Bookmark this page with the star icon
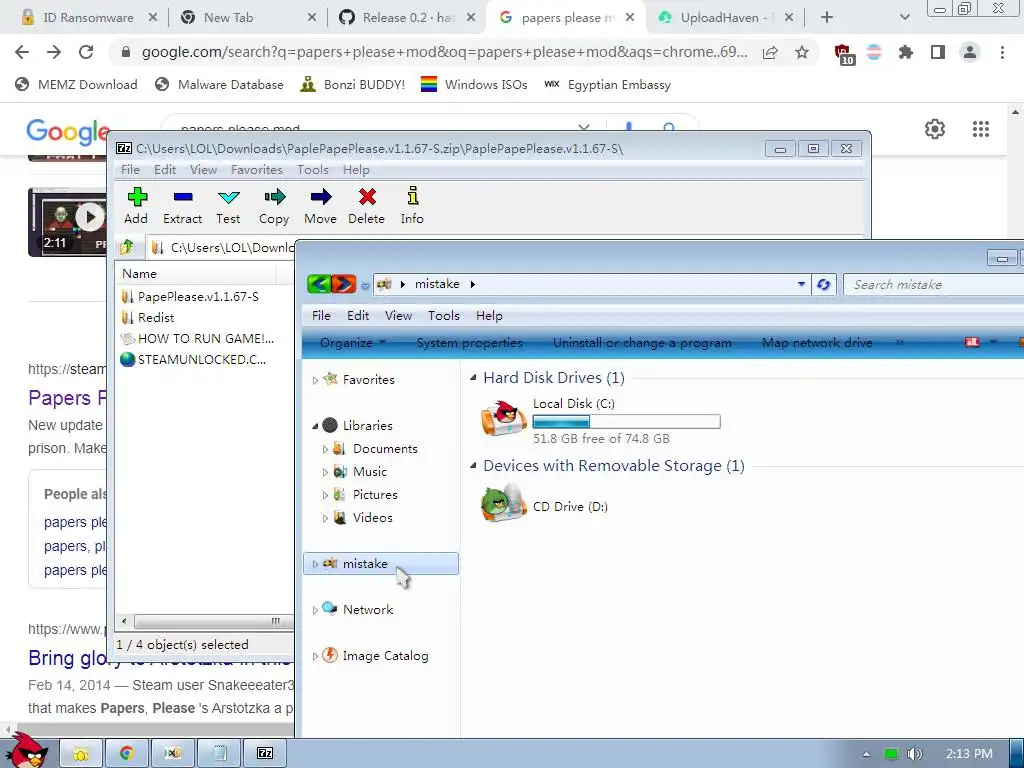 tap(802, 52)
